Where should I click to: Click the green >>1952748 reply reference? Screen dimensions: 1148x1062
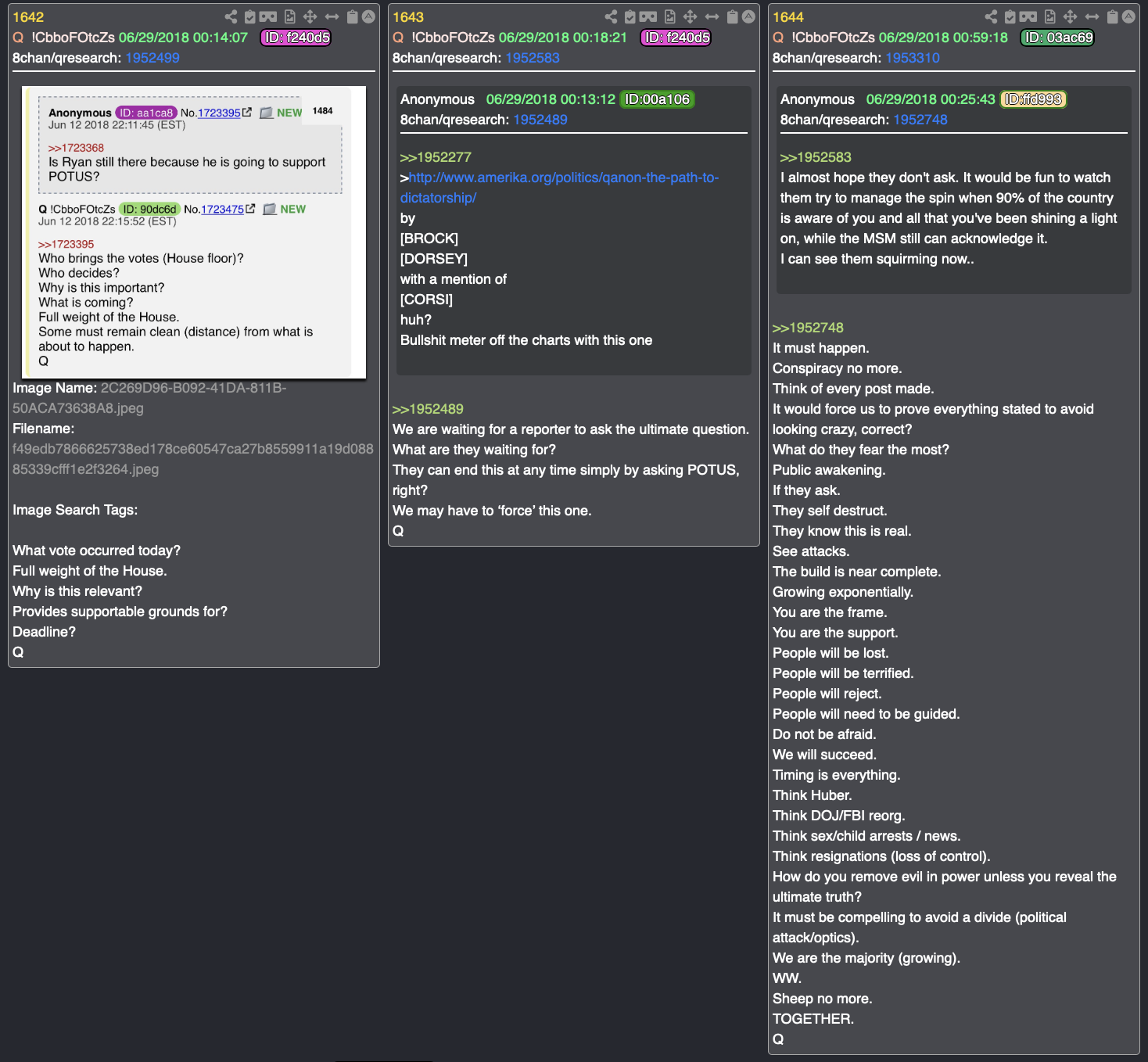tap(808, 328)
